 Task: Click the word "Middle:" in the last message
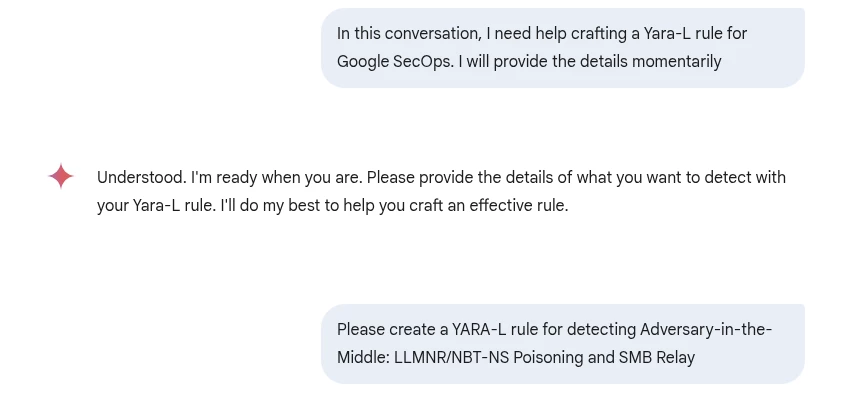pos(363,358)
